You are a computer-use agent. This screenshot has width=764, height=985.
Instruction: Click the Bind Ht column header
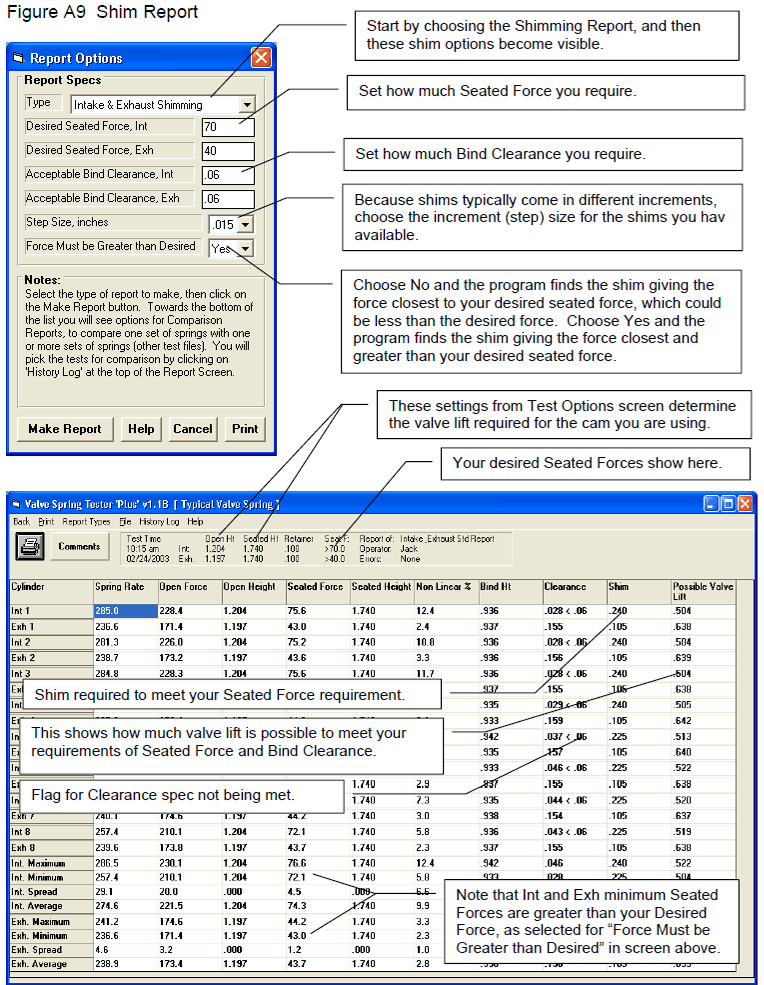pyautogui.click(x=510, y=591)
